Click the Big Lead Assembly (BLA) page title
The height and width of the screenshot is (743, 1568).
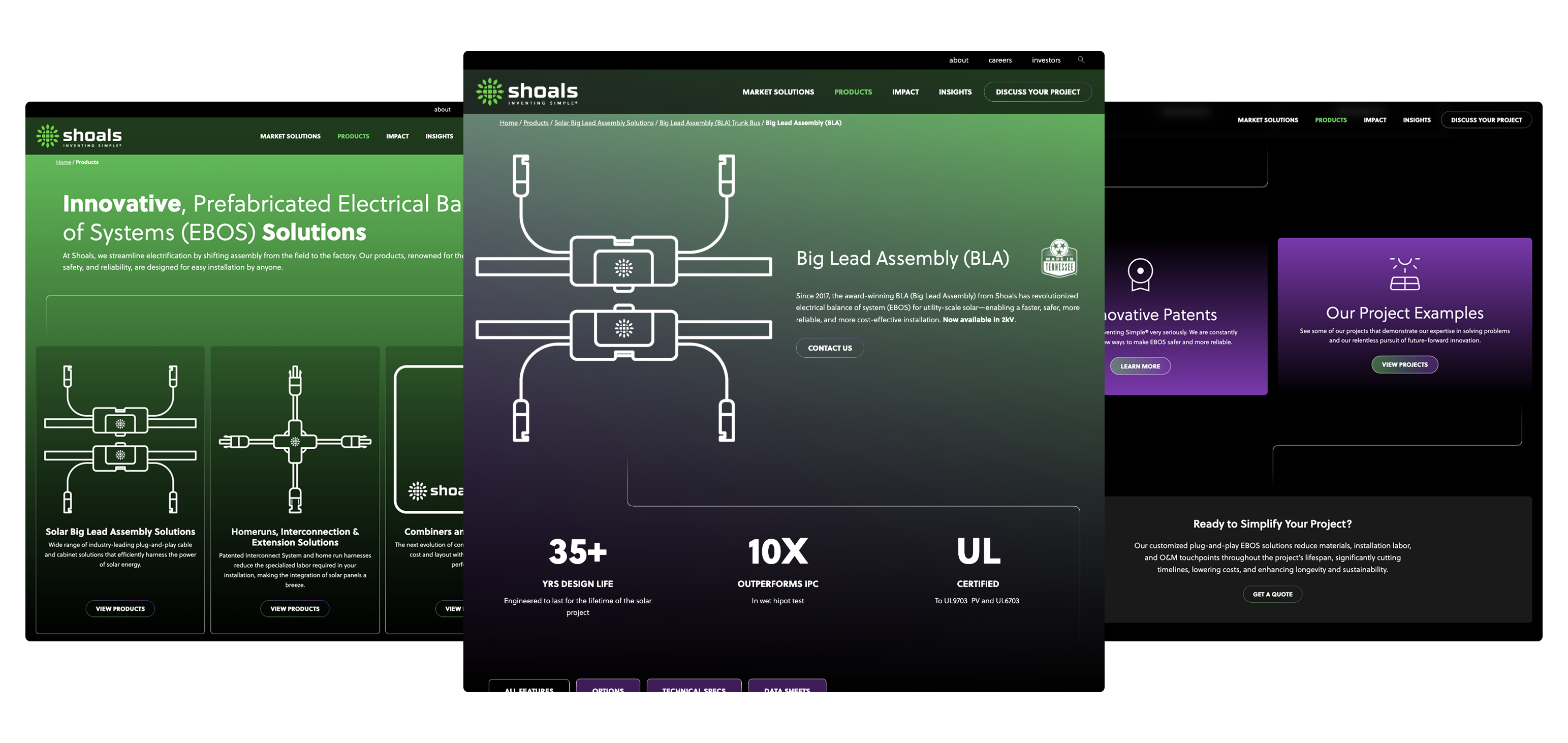pos(903,258)
